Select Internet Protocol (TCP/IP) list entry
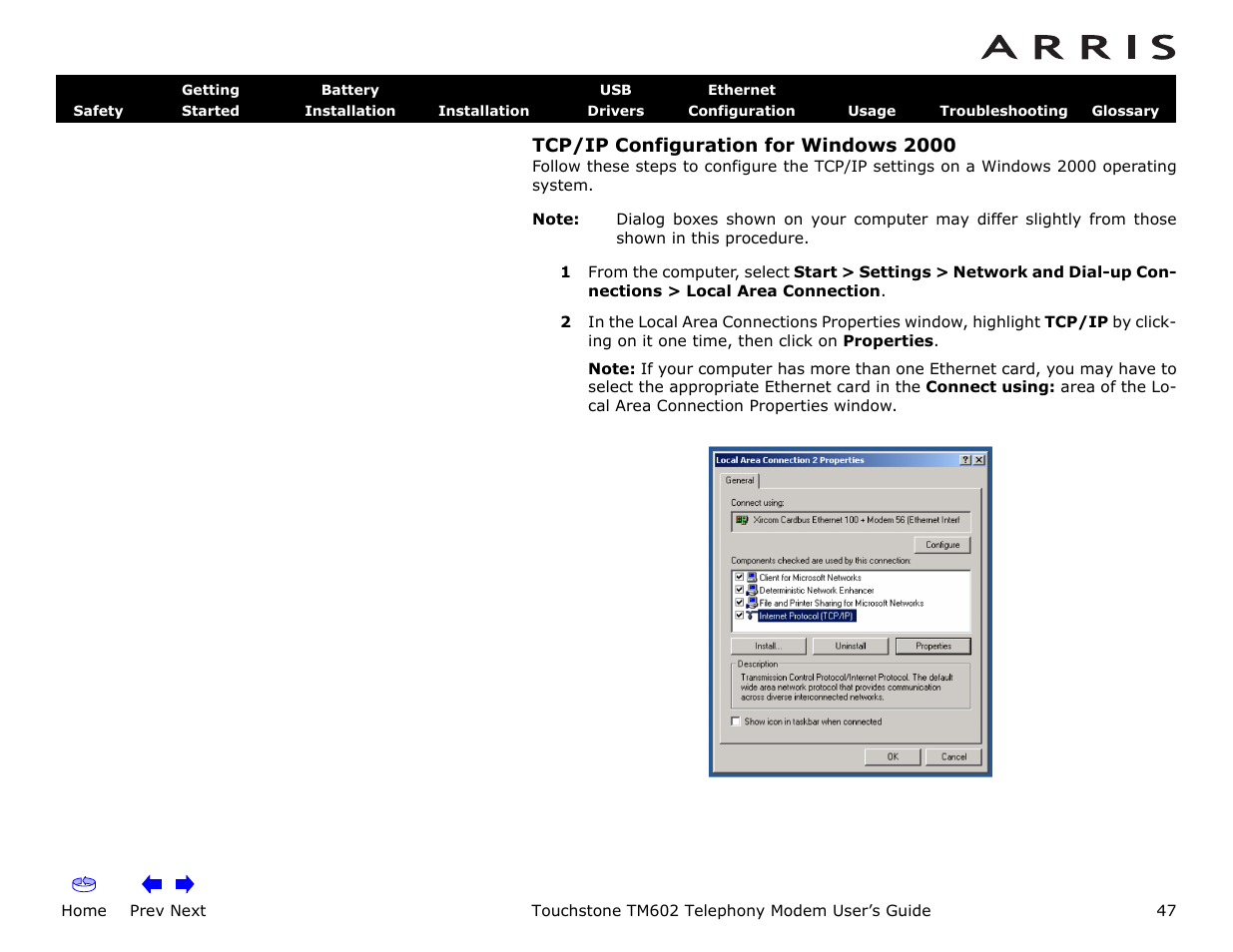Image resolution: width=1233 pixels, height=952 pixels. [x=806, y=616]
